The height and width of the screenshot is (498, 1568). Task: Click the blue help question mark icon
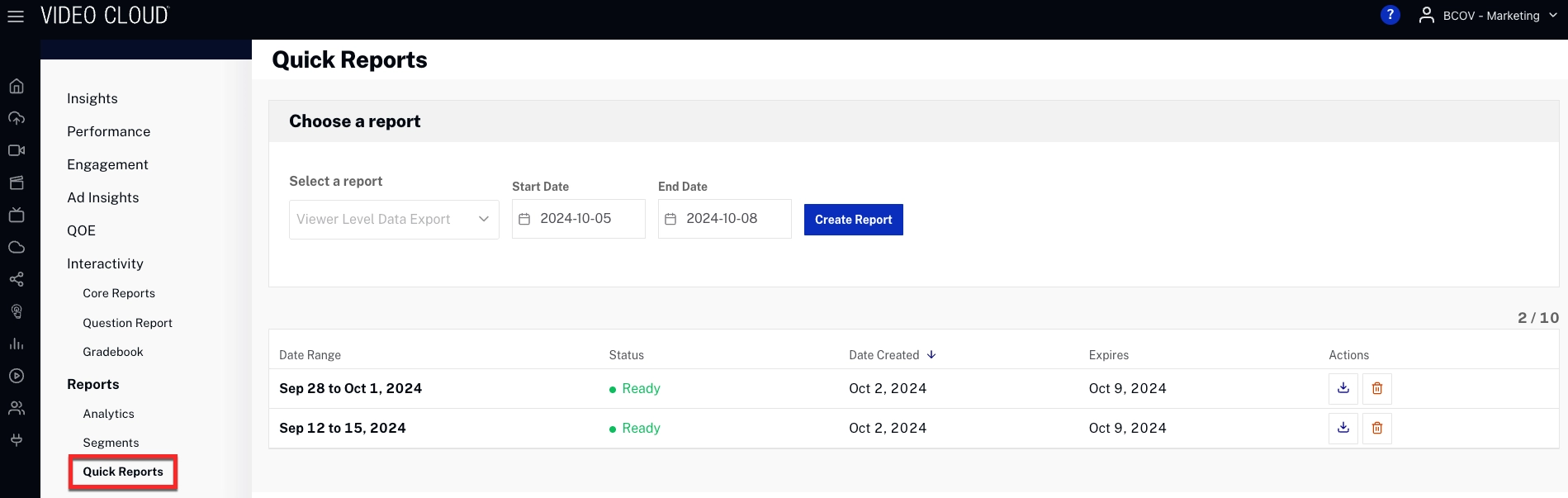coord(1390,15)
